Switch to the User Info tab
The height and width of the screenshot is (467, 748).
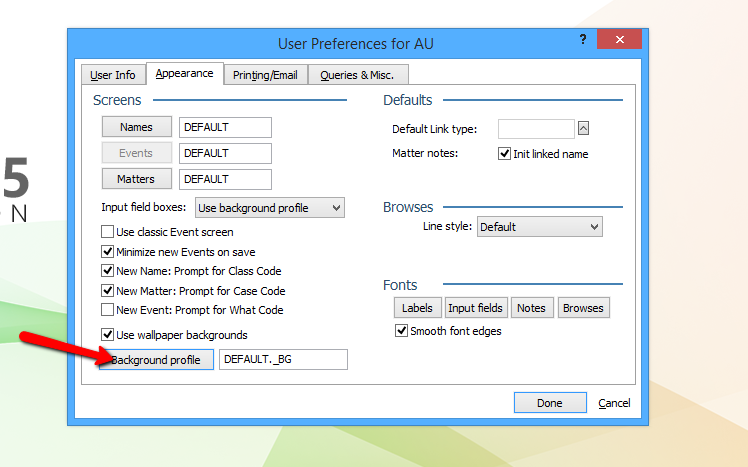(x=113, y=75)
